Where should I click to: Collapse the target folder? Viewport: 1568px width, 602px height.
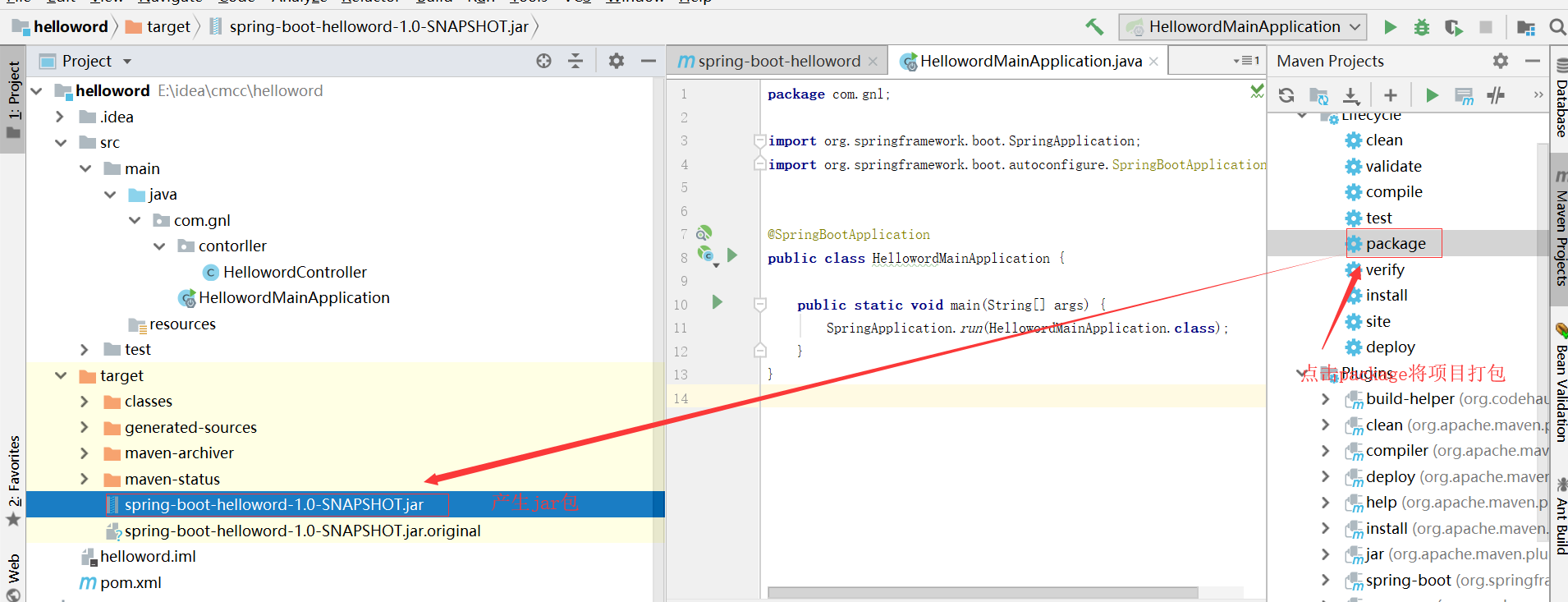(61, 375)
